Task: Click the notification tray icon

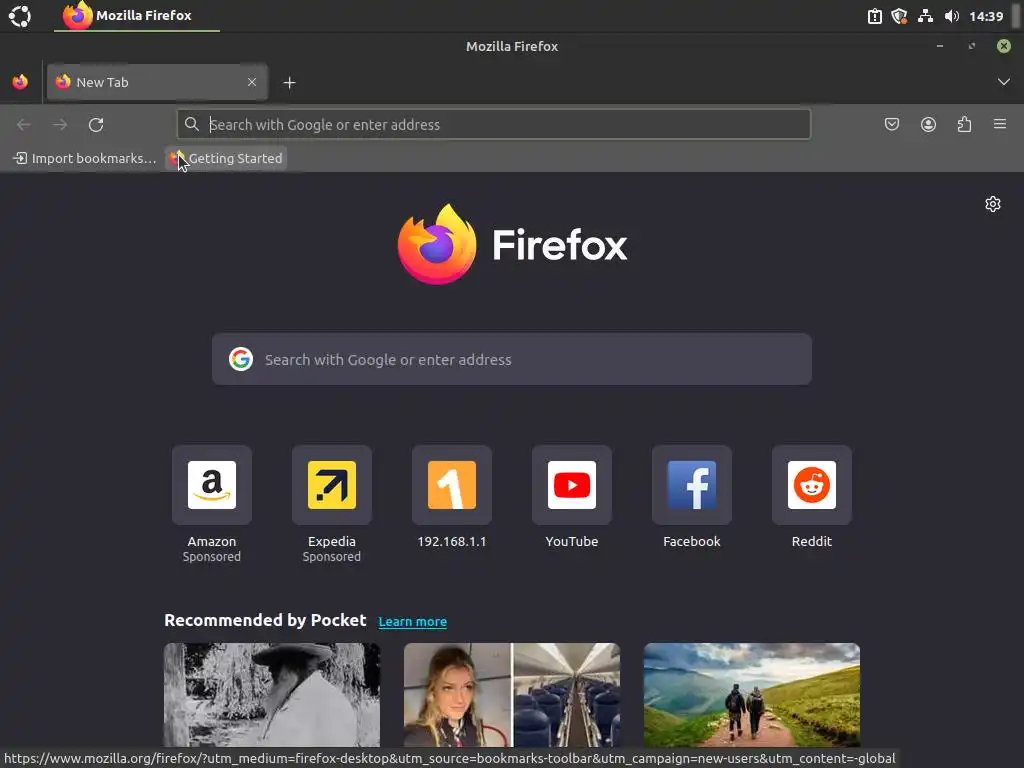Action: pos(874,16)
